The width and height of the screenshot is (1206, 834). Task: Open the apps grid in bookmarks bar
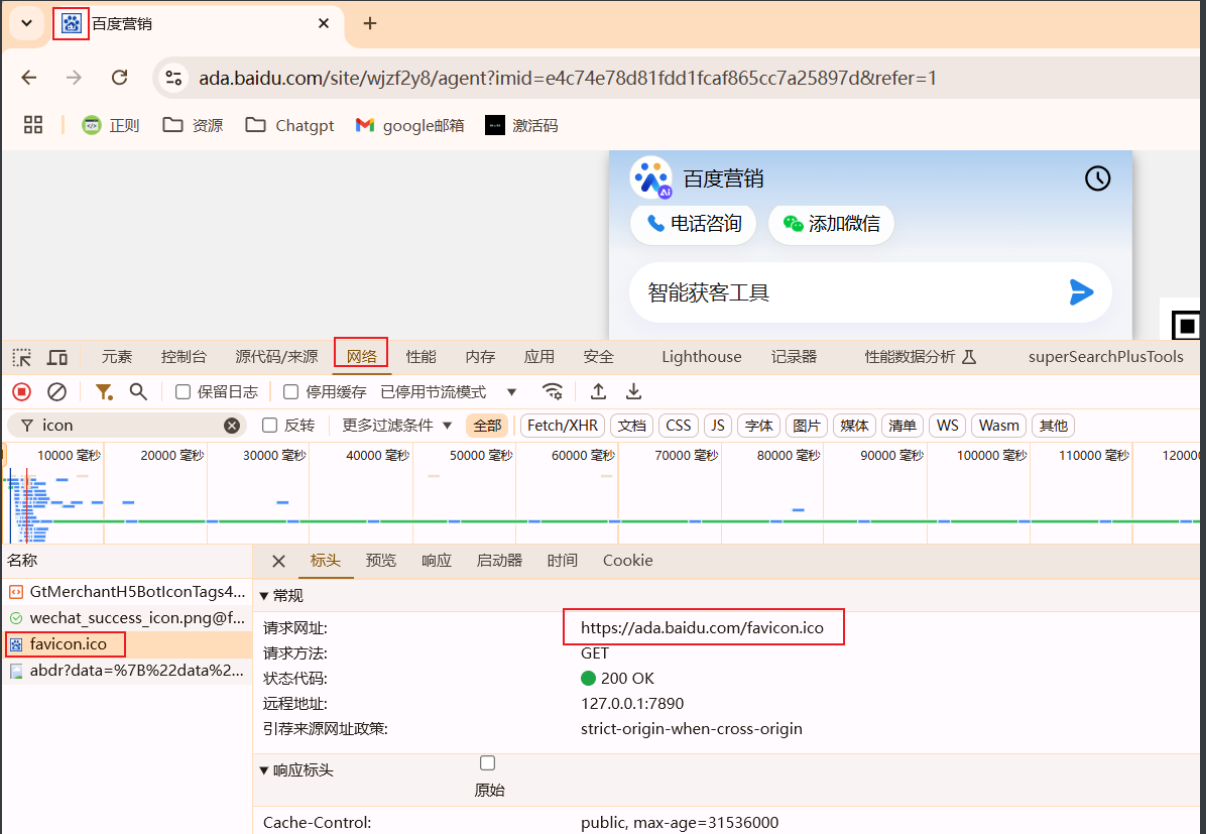click(33, 125)
